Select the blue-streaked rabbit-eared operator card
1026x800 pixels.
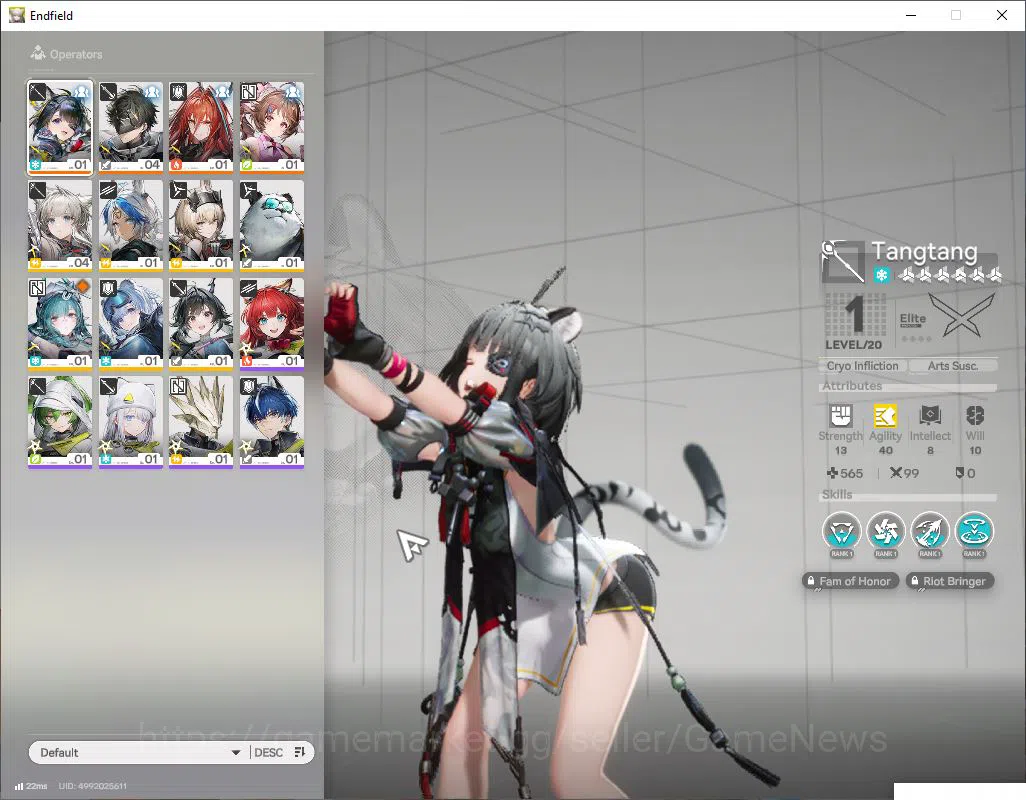click(x=130, y=226)
